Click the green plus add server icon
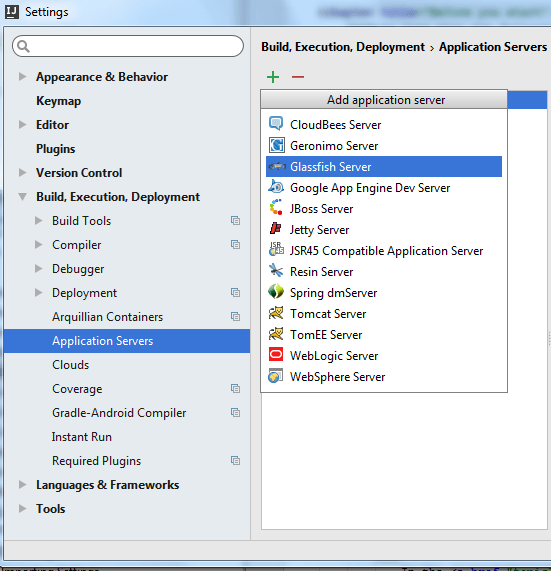 (273, 77)
